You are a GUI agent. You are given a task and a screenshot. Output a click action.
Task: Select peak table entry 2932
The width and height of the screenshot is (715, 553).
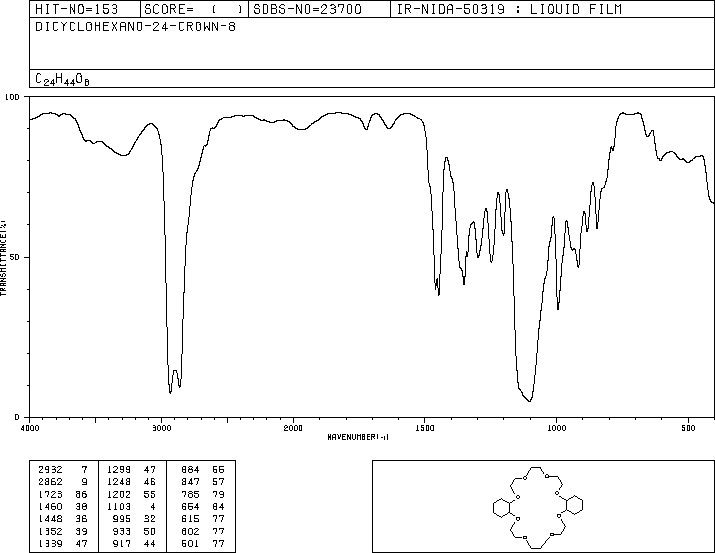click(x=50, y=470)
